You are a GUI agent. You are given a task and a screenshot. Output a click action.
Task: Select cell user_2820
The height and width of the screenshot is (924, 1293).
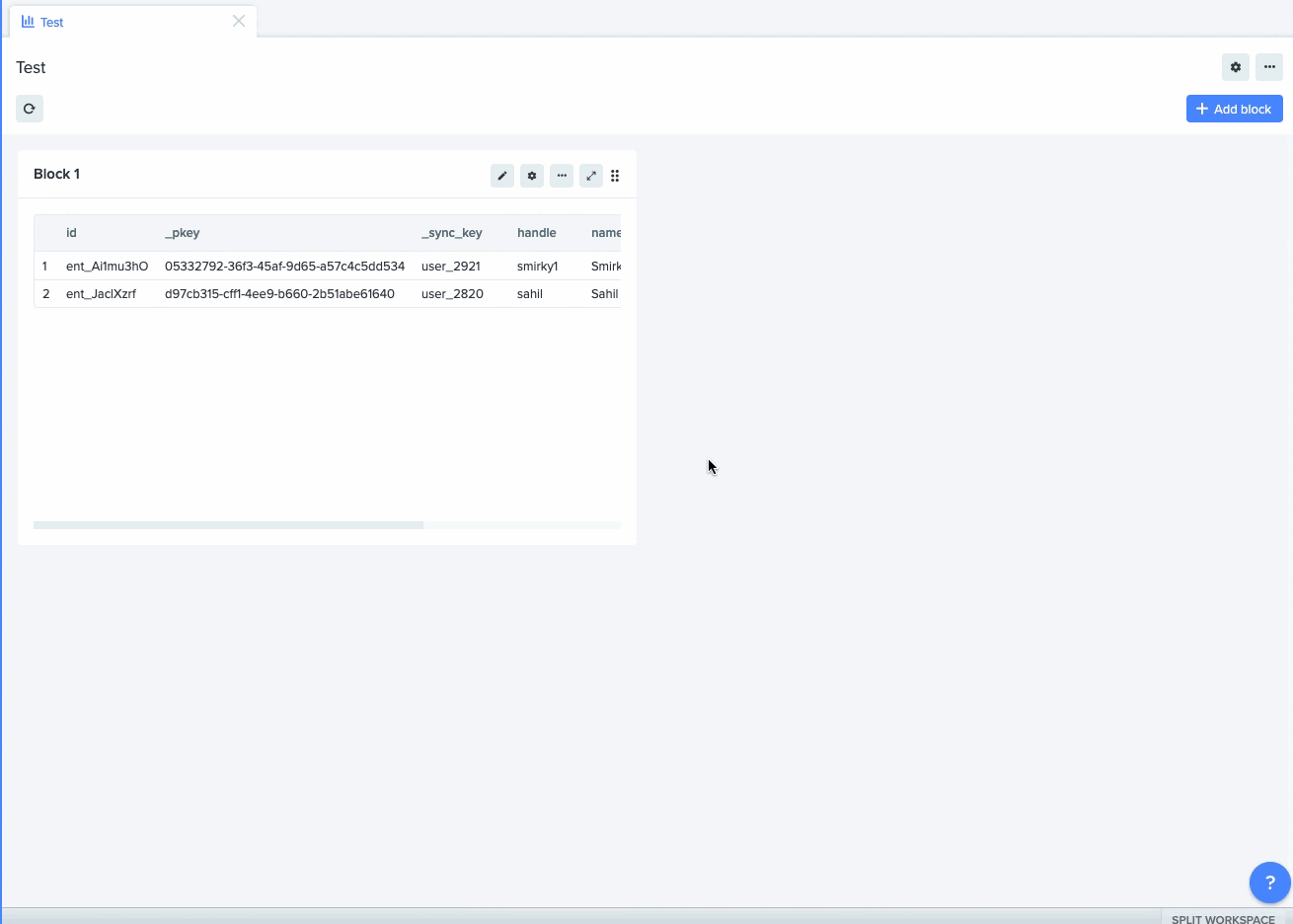pos(452,294)
